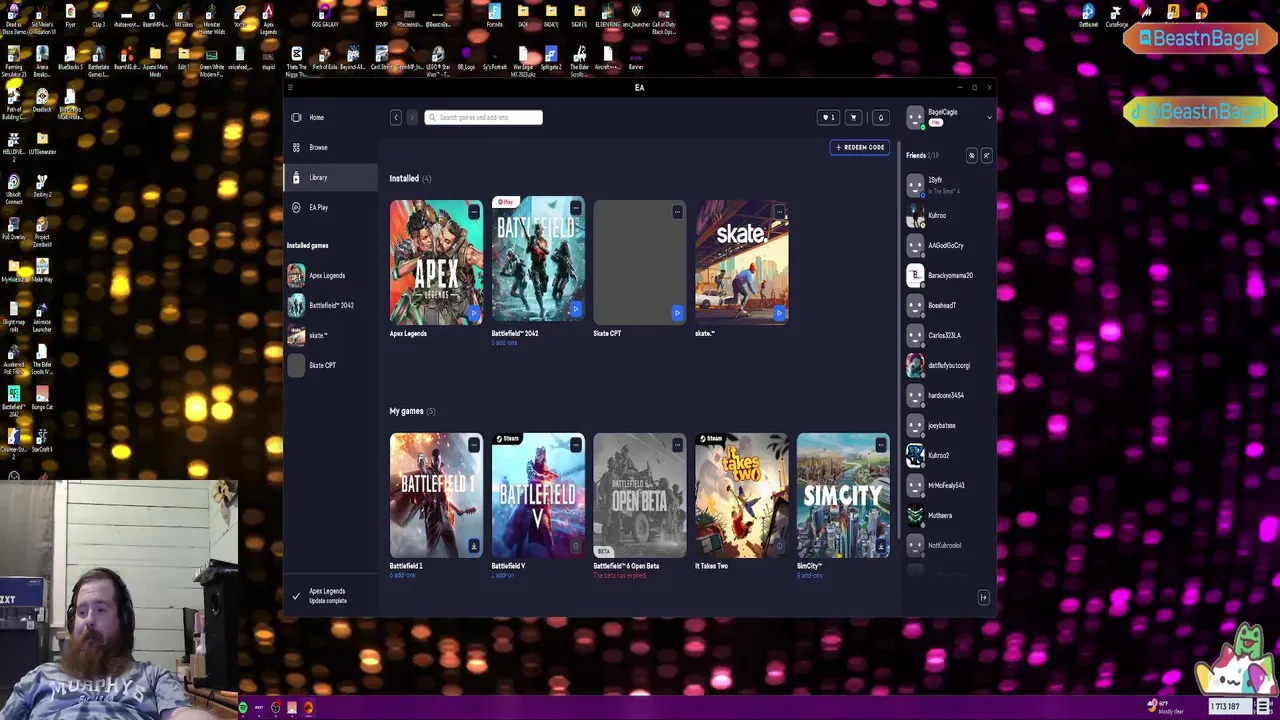Open the Apex Legends tile options menu
The width and height of the screenshot is (1280, 720).
474,212
